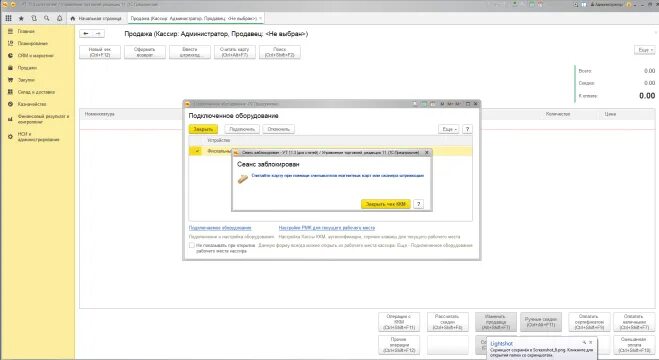The height and width of the screenshot is (360, 659).
Task: Click the Казначейство icon
Action: pos(11,104)
